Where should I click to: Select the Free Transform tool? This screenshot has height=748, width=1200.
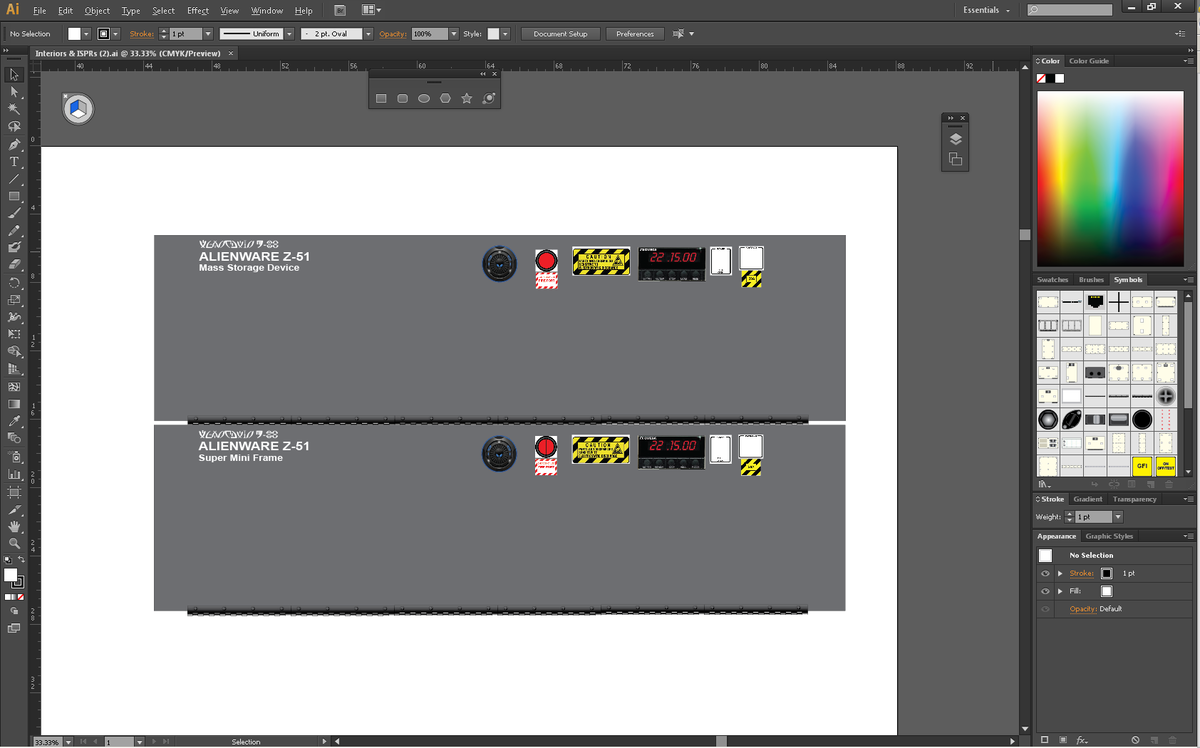point(14,334)
